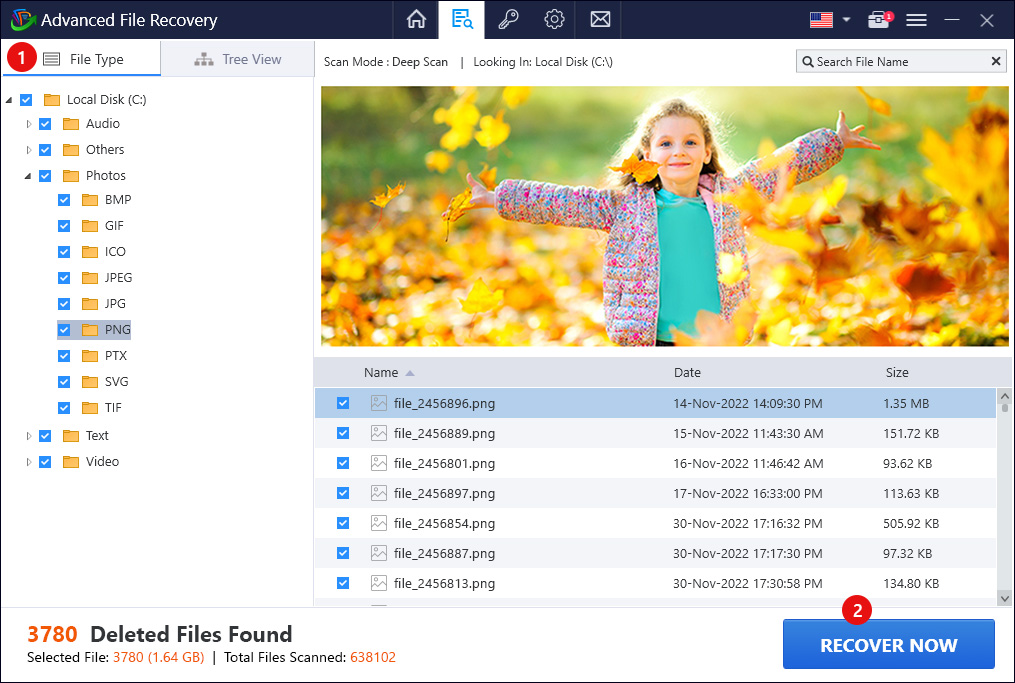Screen dimensions: 1015x683
Task: Expand the Text folder
Action: point(28,436)
